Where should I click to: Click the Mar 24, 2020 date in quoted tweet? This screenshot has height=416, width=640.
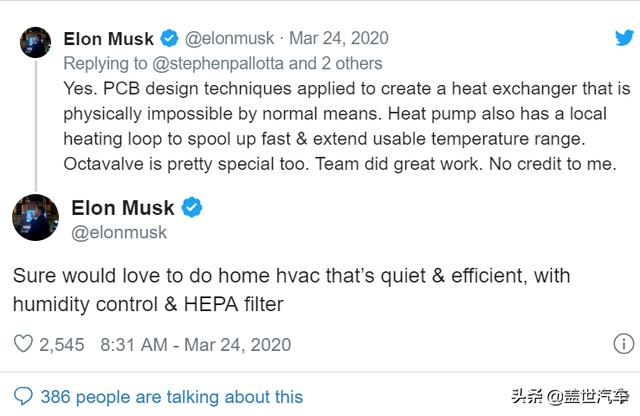[x=338, y=39]
